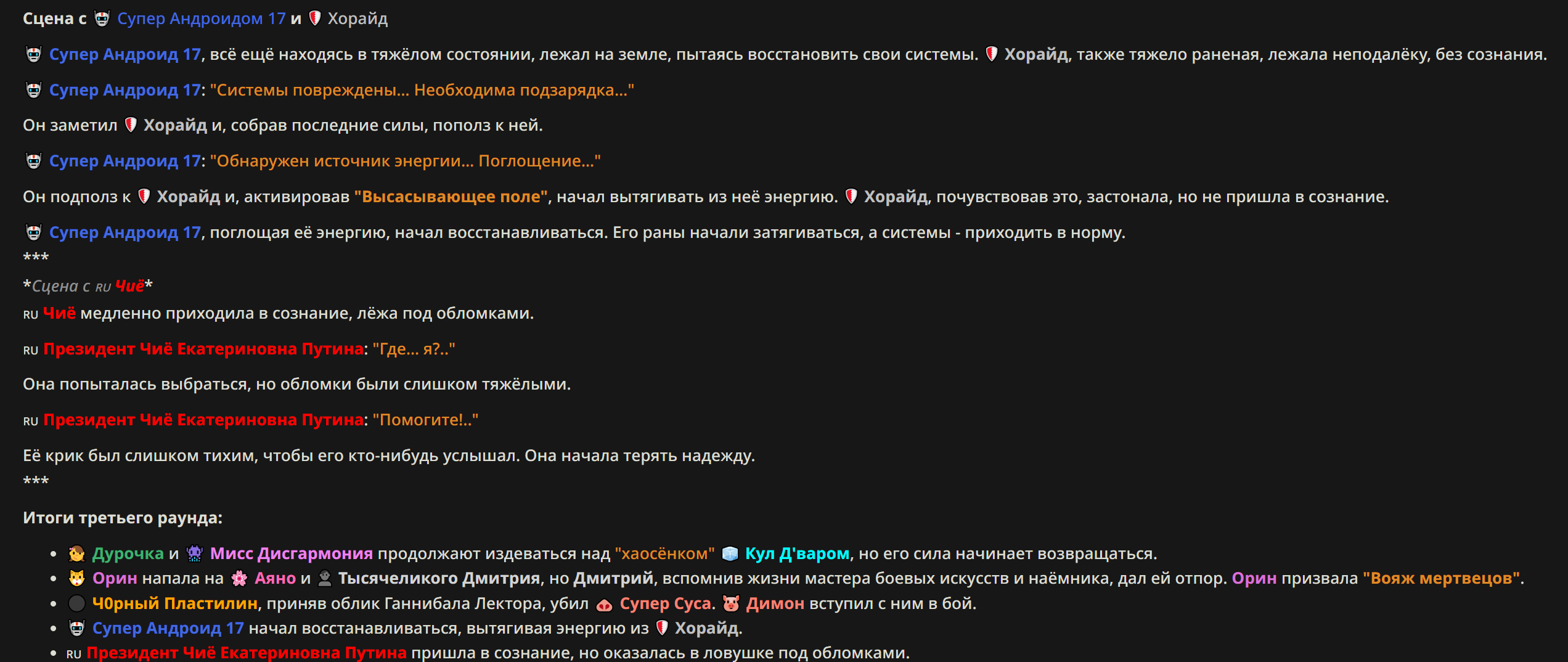Click the pink name "Аяно"
The image size is (1568, 662).
275,579
